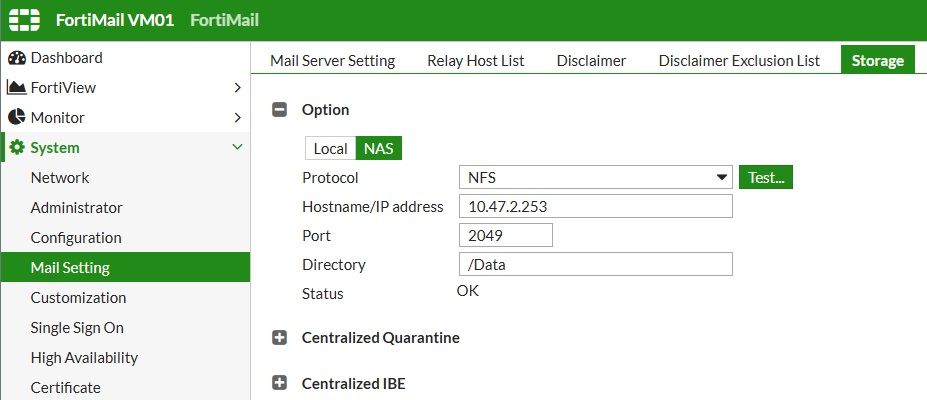Open the Disclaimer Exclusion List tab
This screenshot has width=927, height=400.
pos(739,60)
